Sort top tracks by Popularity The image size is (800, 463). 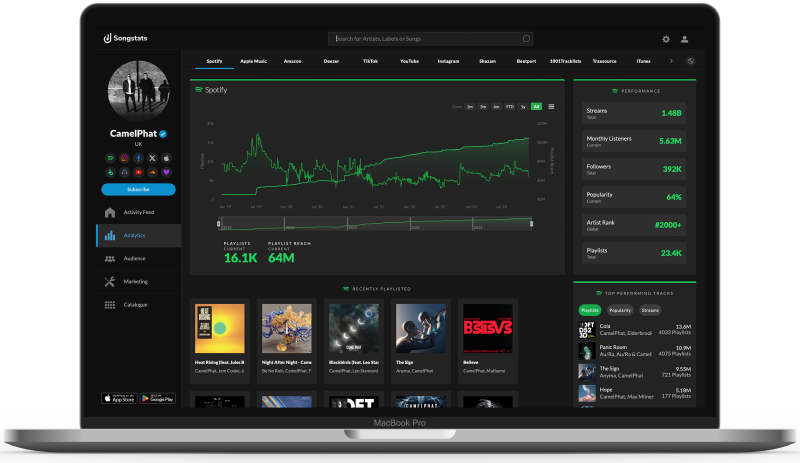(620, 310)
